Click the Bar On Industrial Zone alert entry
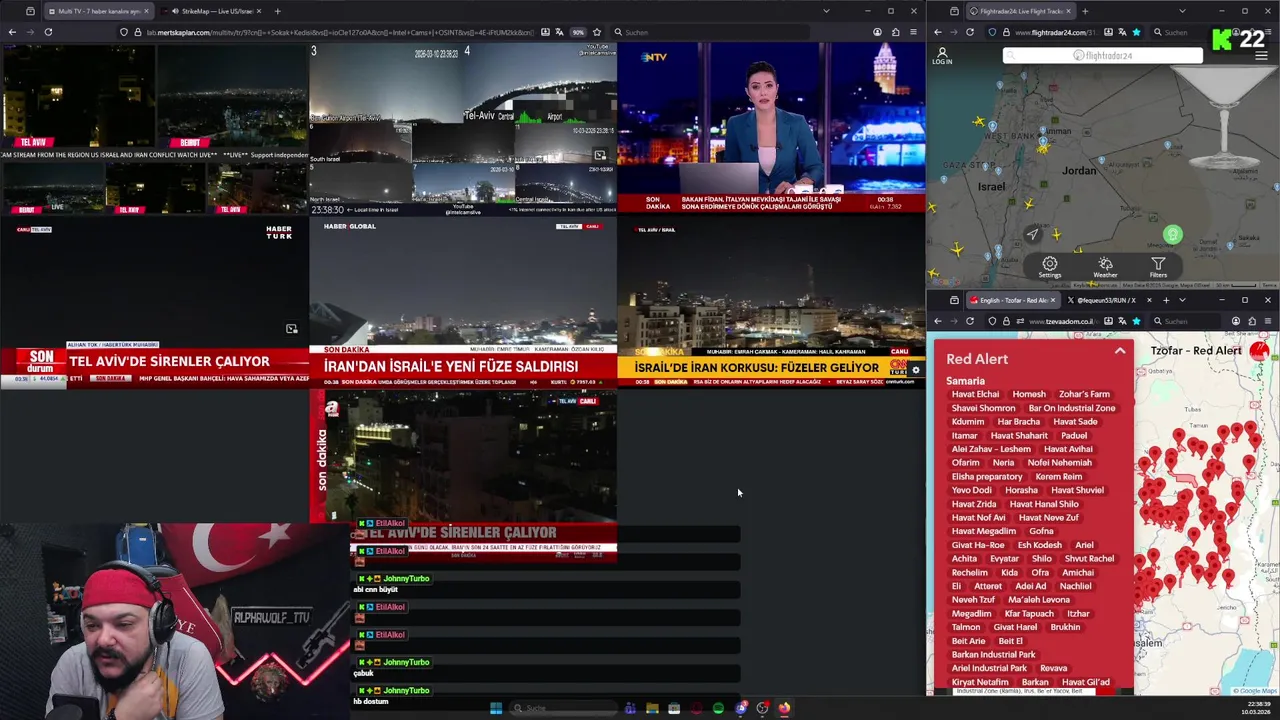Viewport: 1280px width, 720px height. [1072, 408]
